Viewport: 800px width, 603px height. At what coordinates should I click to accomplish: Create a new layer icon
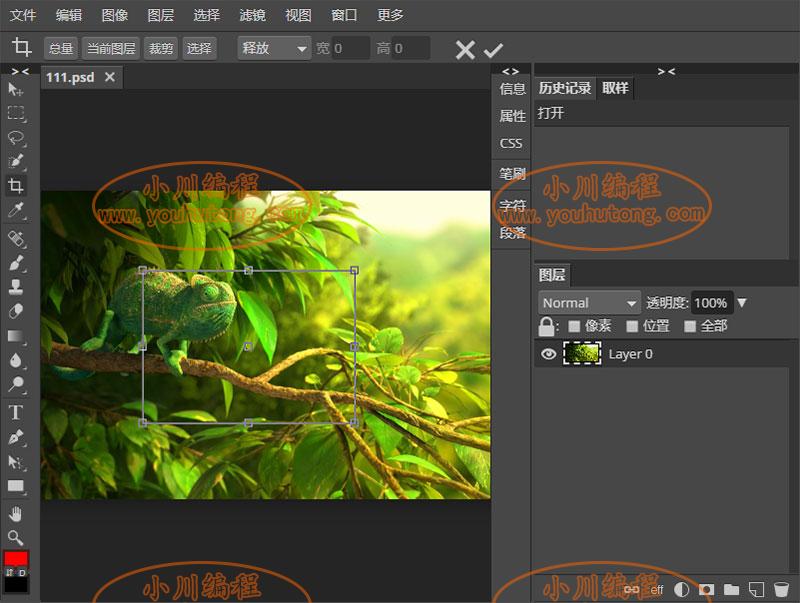pos(756,590)
